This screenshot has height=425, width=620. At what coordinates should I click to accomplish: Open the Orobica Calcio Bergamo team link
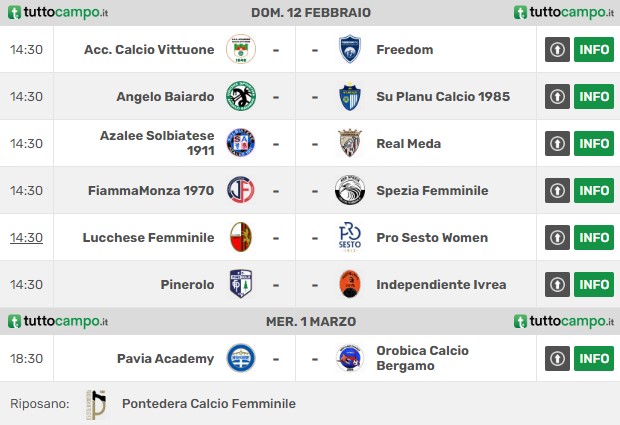point(422,358)
